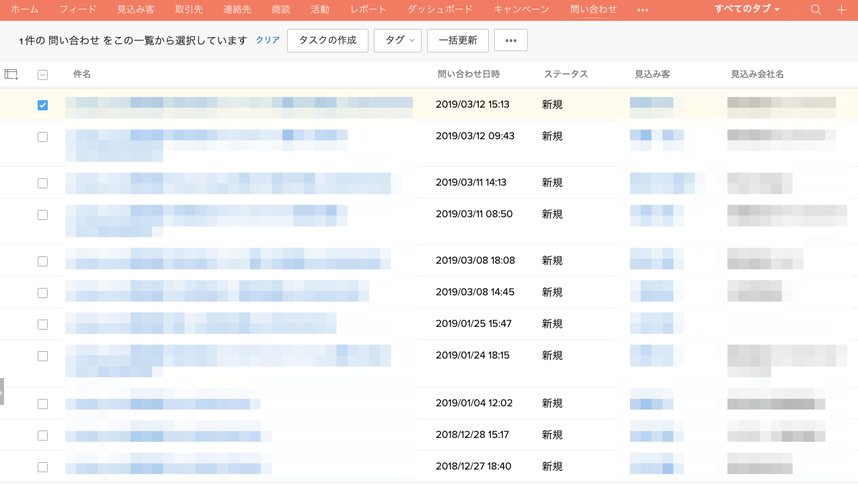Switch to the 見込み客 tab

point(135,10)
